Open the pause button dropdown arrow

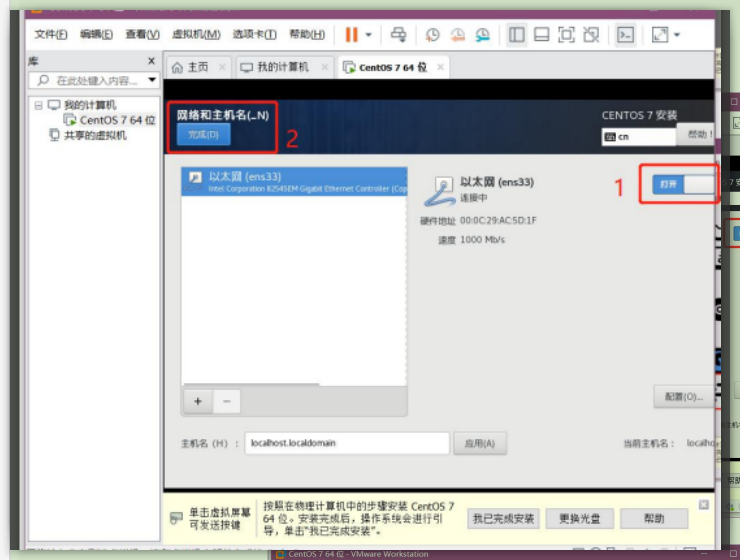point(369,34)
